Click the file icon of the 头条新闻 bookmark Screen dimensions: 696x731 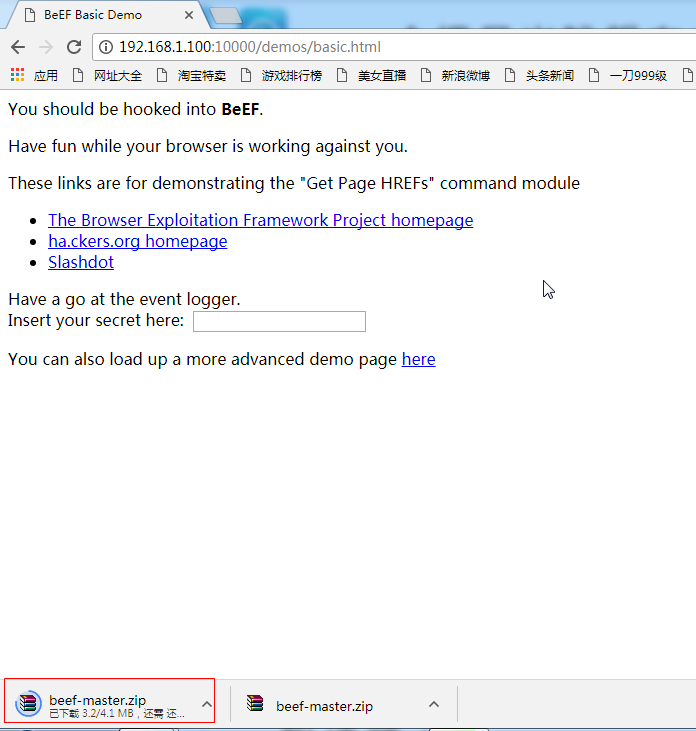point(510,75)
